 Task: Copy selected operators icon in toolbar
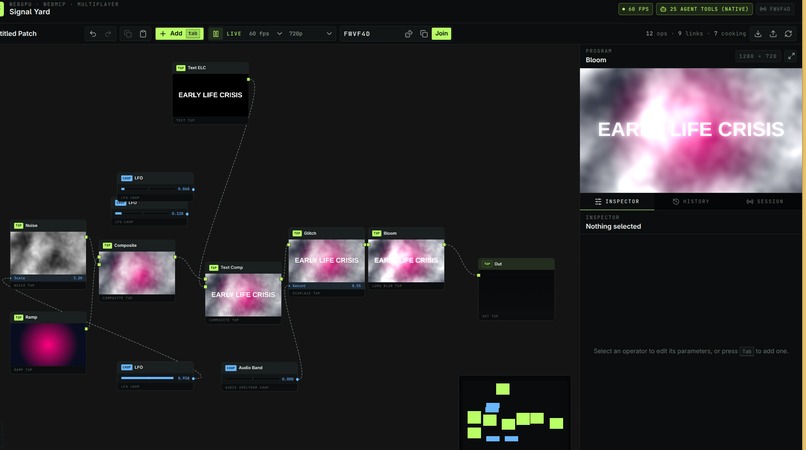tap(127, 34)
